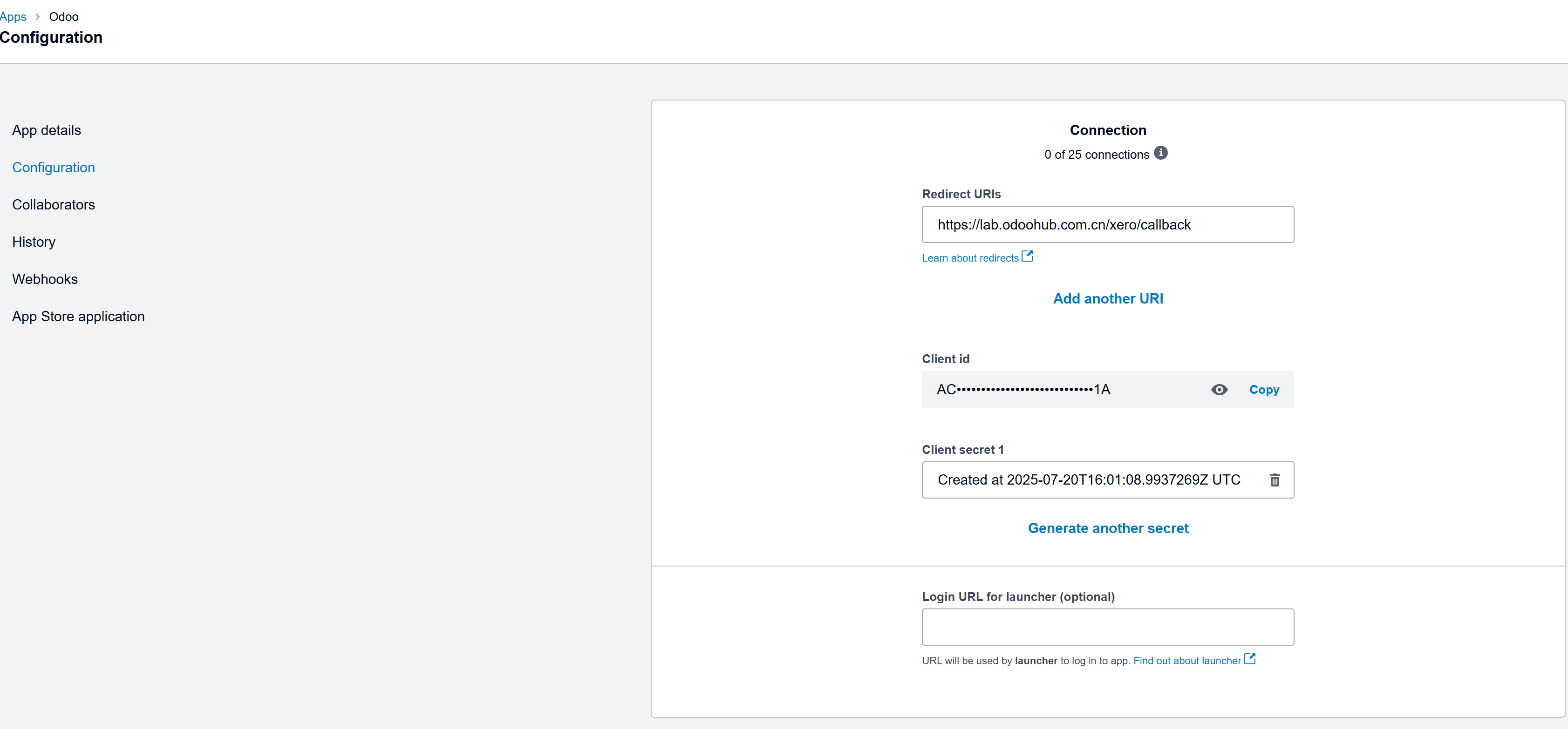
Task: Click the Client id label
Action: pyautogui.click(x=945, y=359)
